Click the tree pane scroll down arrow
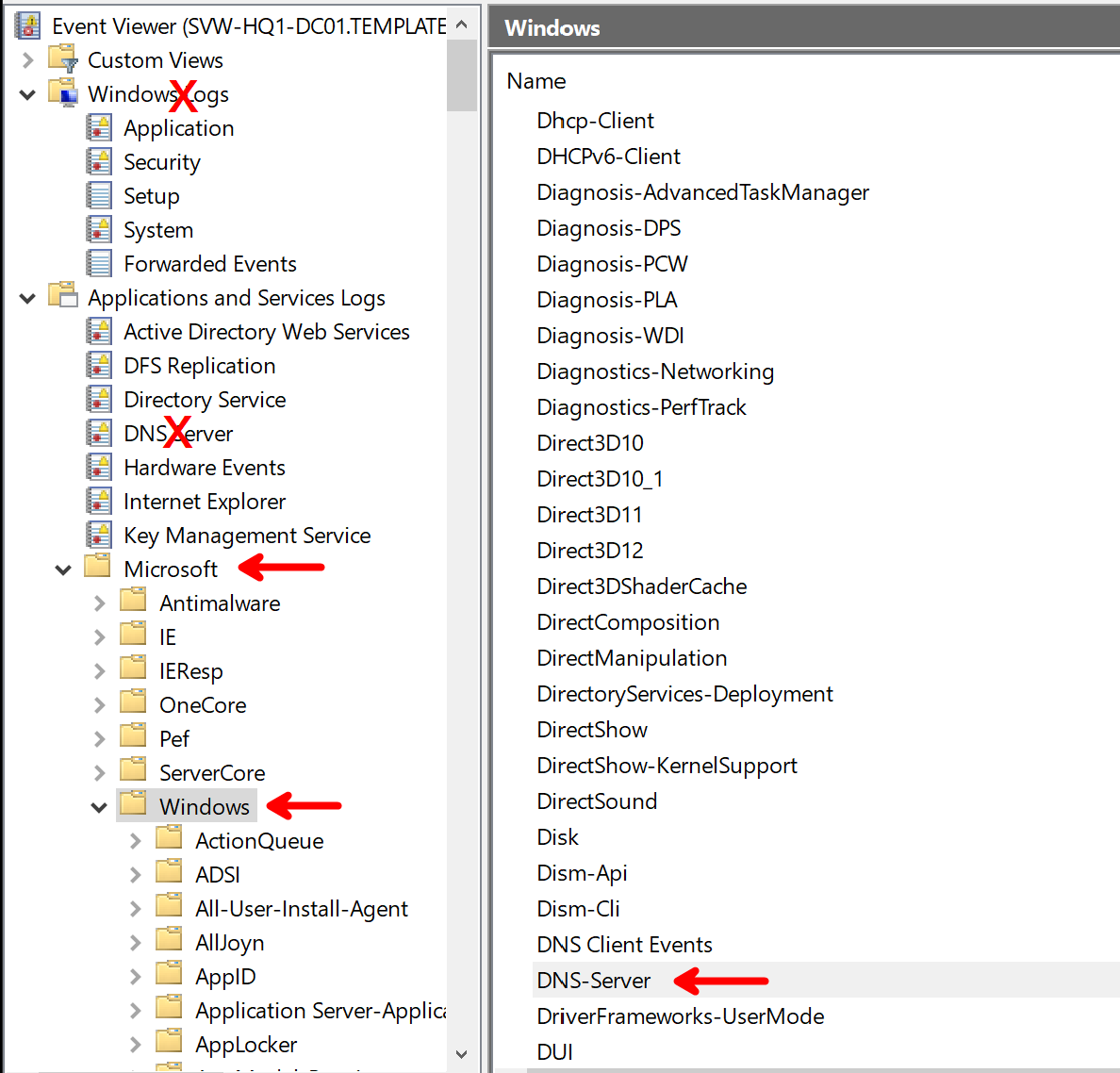The height and width of the screenshot is (1073, 1120). 461,1054
